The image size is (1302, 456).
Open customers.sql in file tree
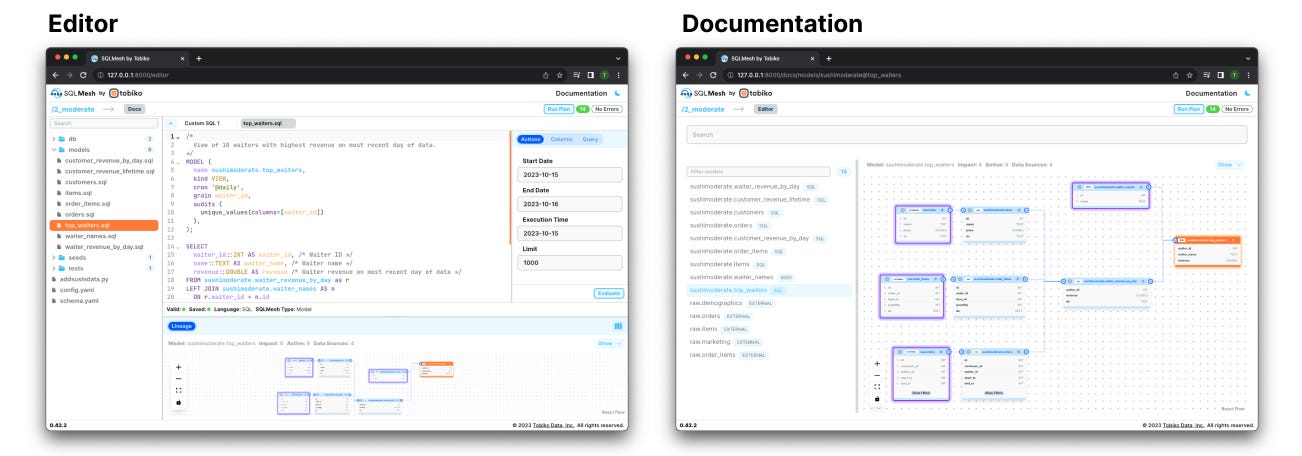[x=86, y=182]
